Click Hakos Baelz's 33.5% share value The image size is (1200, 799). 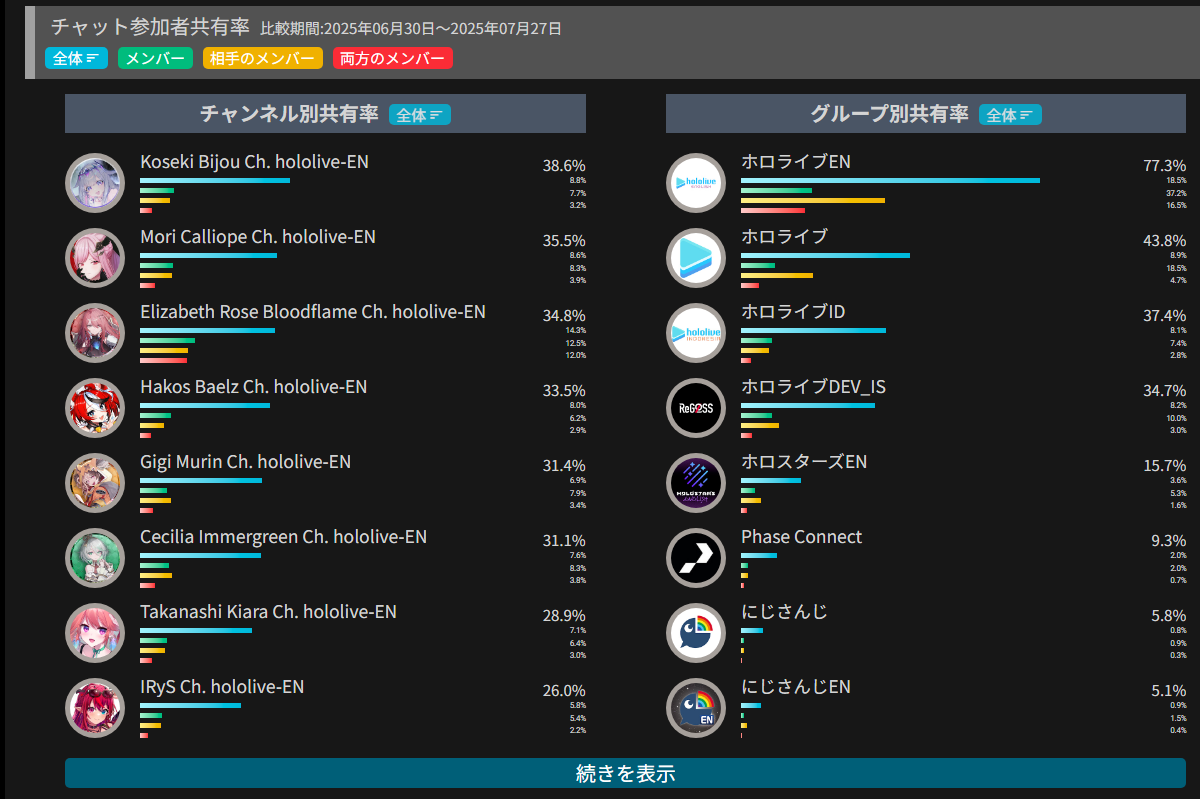tap(564, 391)
